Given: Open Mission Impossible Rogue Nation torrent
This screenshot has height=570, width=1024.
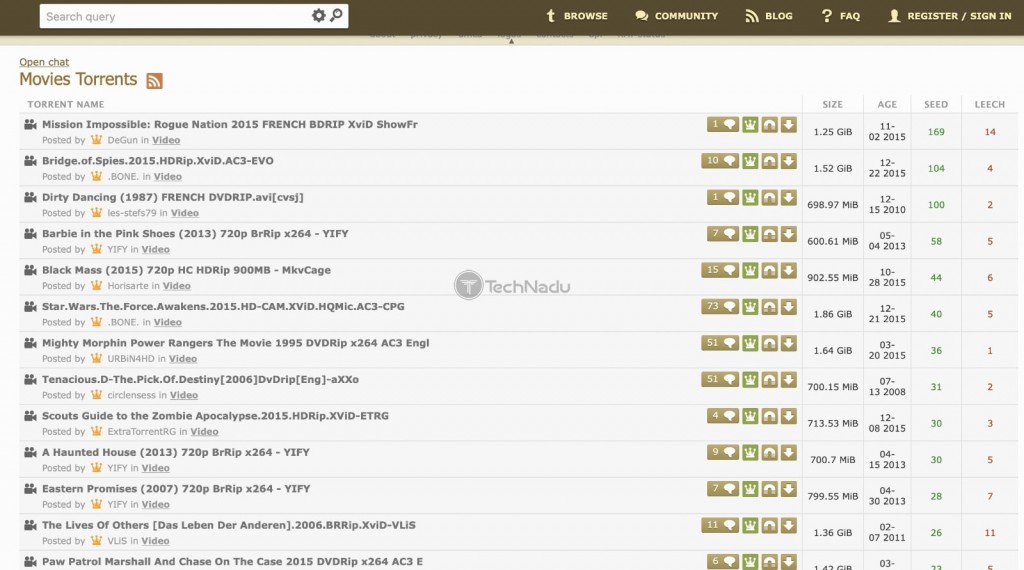Looking at the screenshot, I should [230, 124].
